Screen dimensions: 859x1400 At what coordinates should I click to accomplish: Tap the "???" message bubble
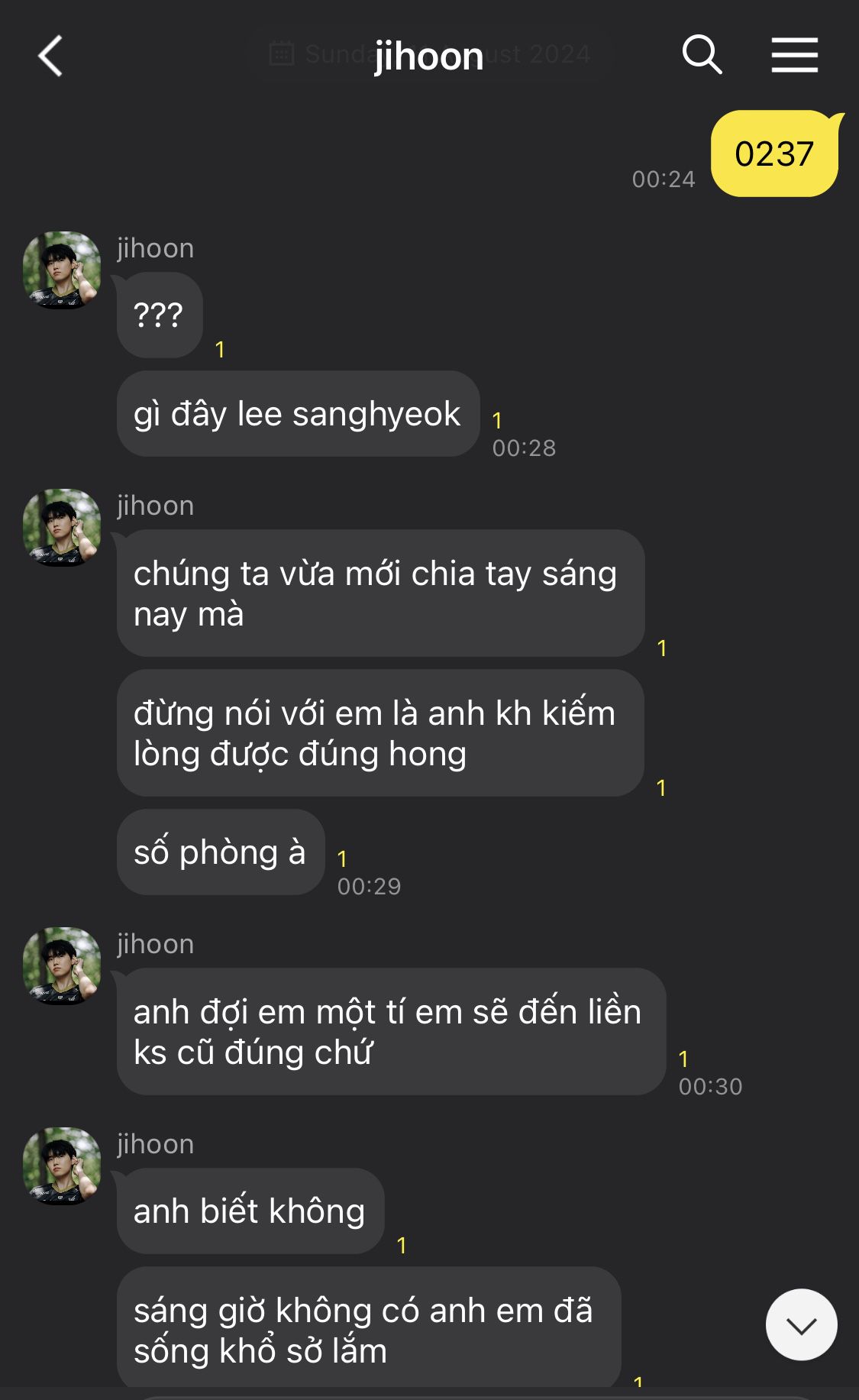[159, 315]
